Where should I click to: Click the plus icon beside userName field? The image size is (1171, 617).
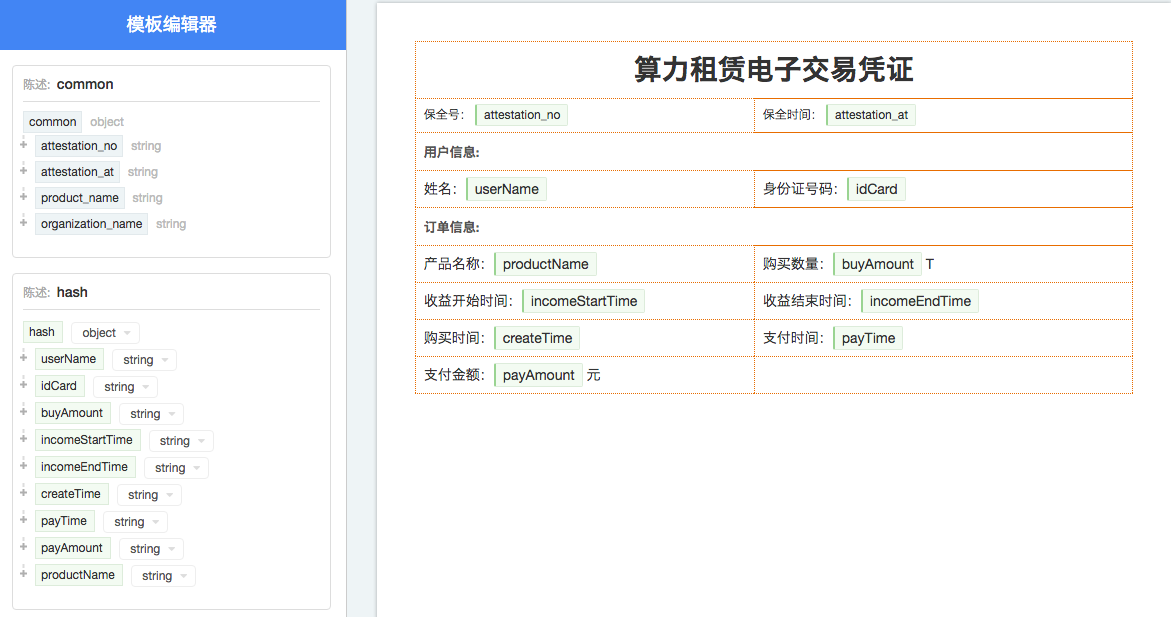tap(23, 358)
